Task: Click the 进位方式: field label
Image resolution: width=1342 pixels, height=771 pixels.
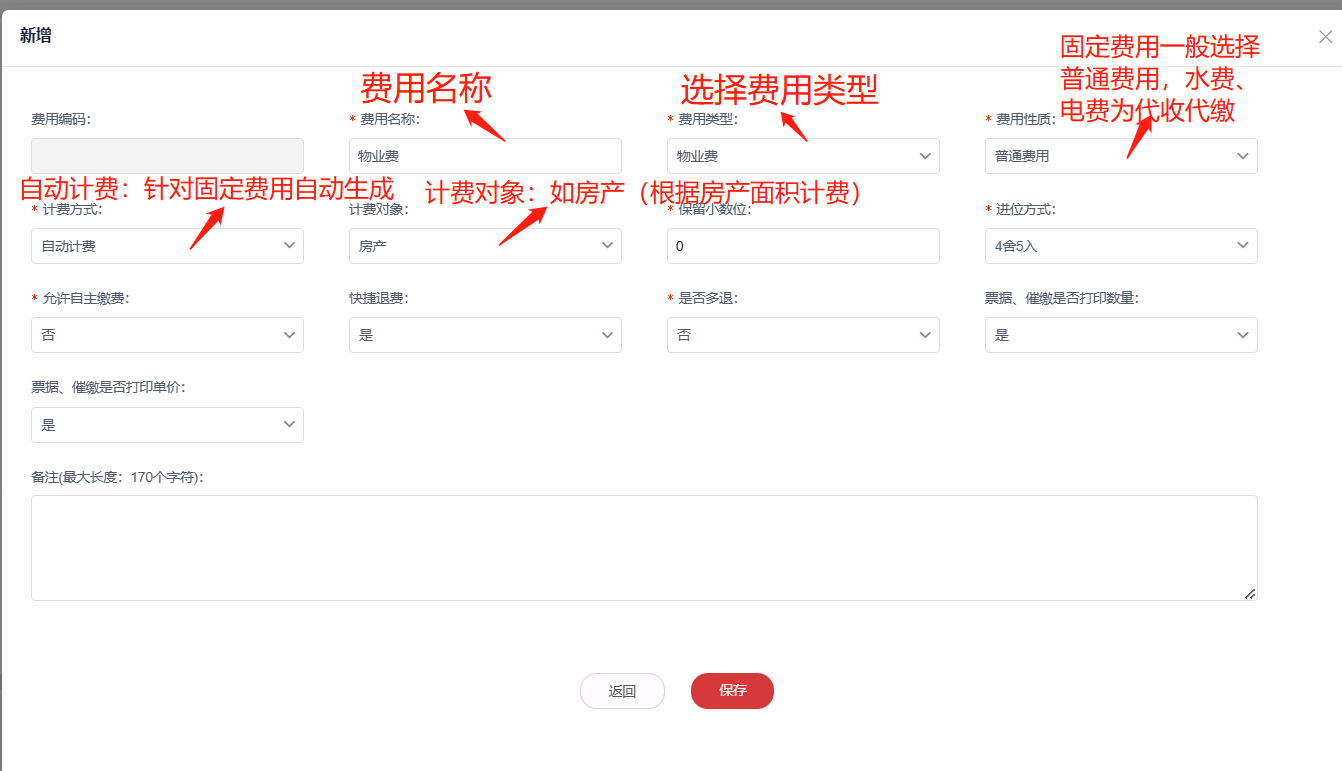Action: 1026,210
